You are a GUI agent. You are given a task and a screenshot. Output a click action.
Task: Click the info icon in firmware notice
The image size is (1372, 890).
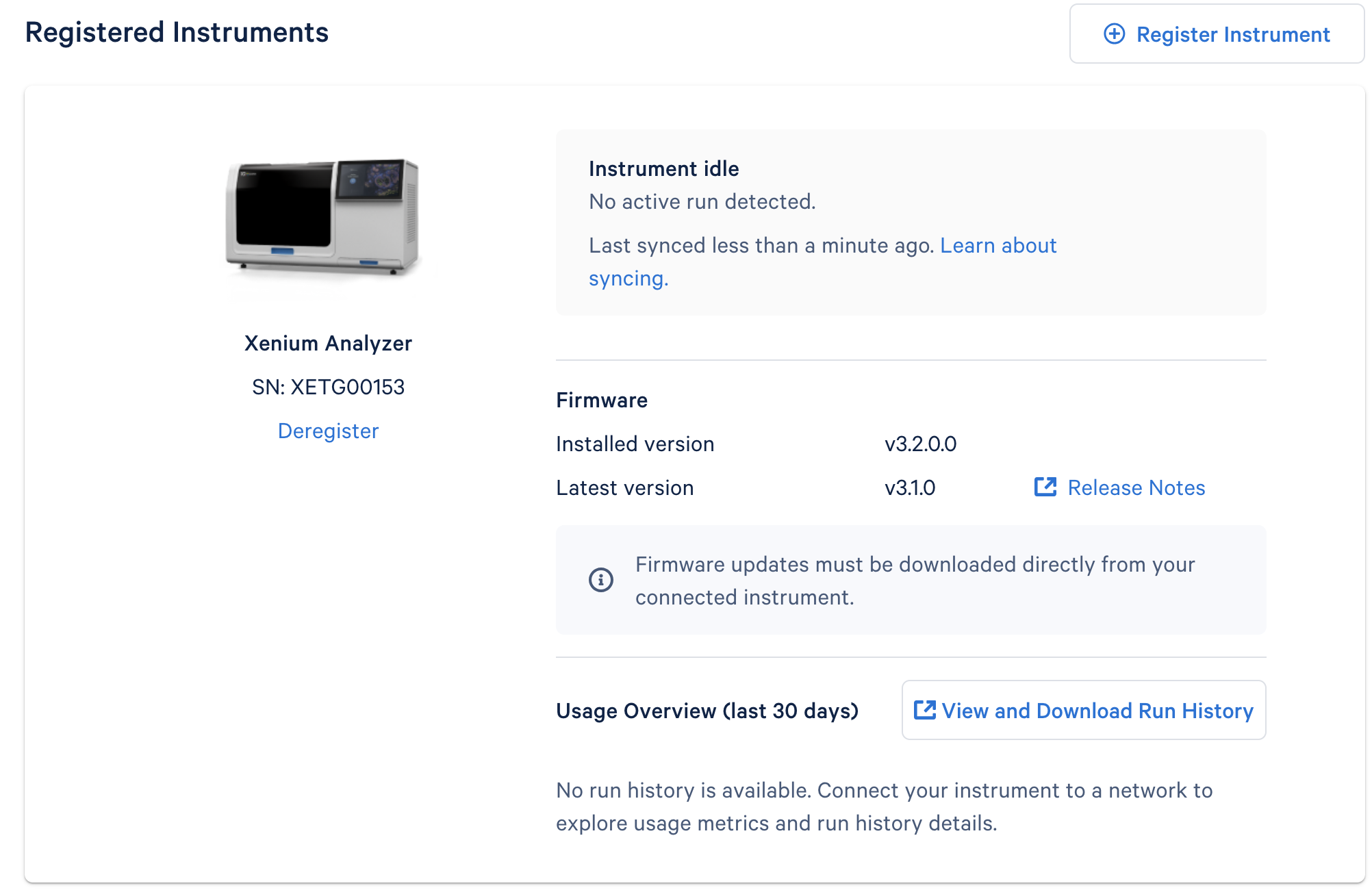(x=600, y=580)
